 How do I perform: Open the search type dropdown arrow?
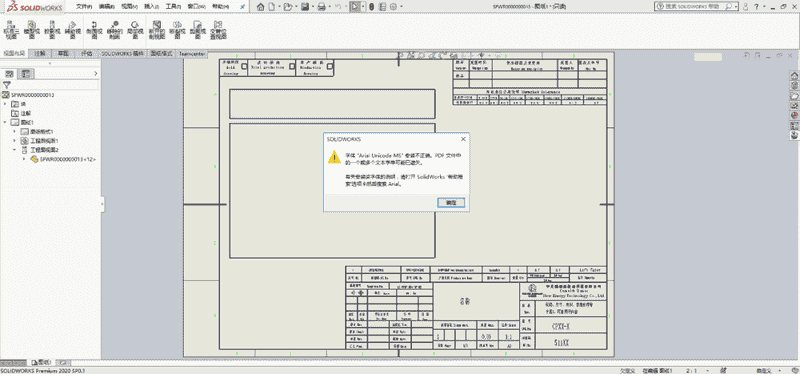tap(737, 7)
